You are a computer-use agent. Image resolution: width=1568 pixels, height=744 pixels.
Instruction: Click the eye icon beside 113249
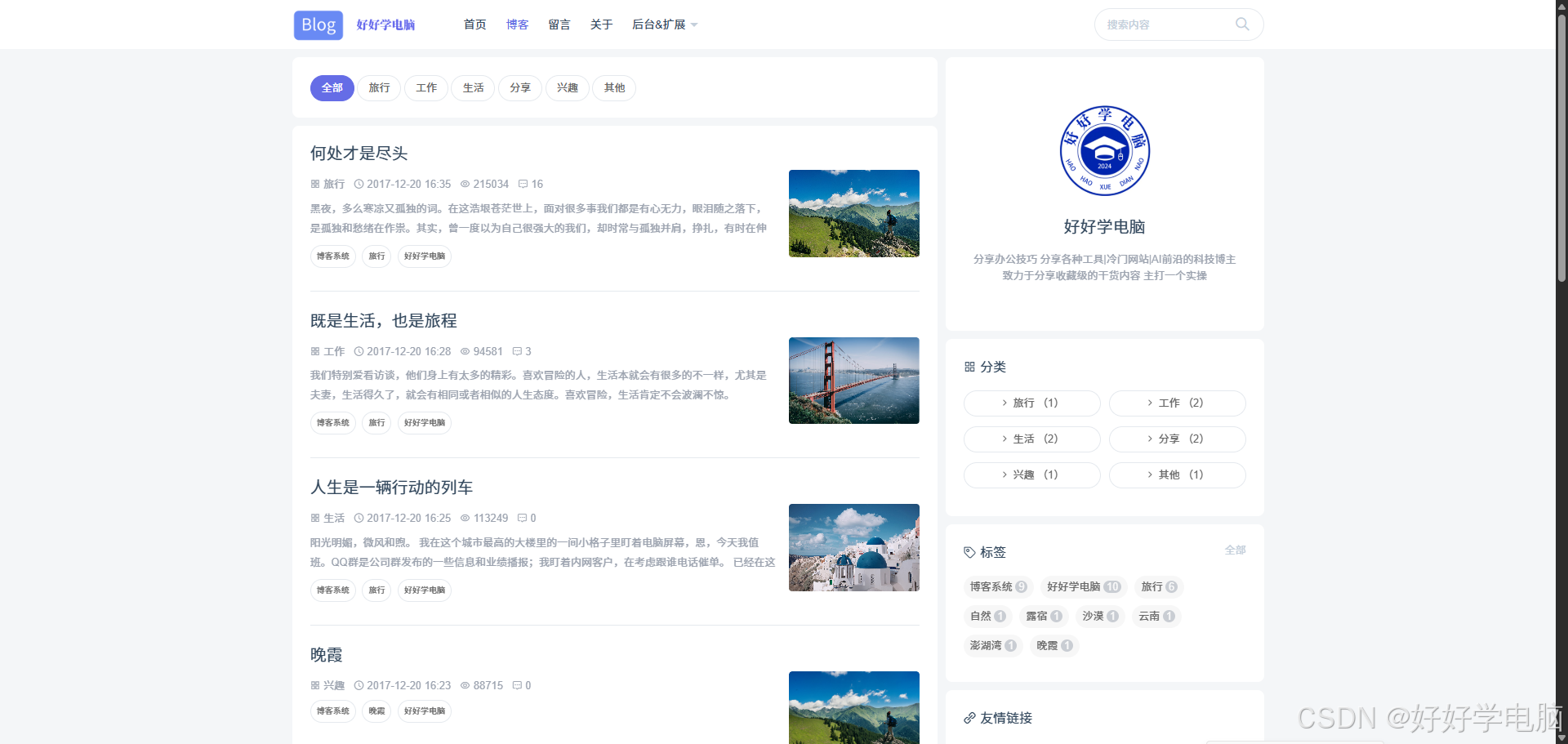[465, 519]
